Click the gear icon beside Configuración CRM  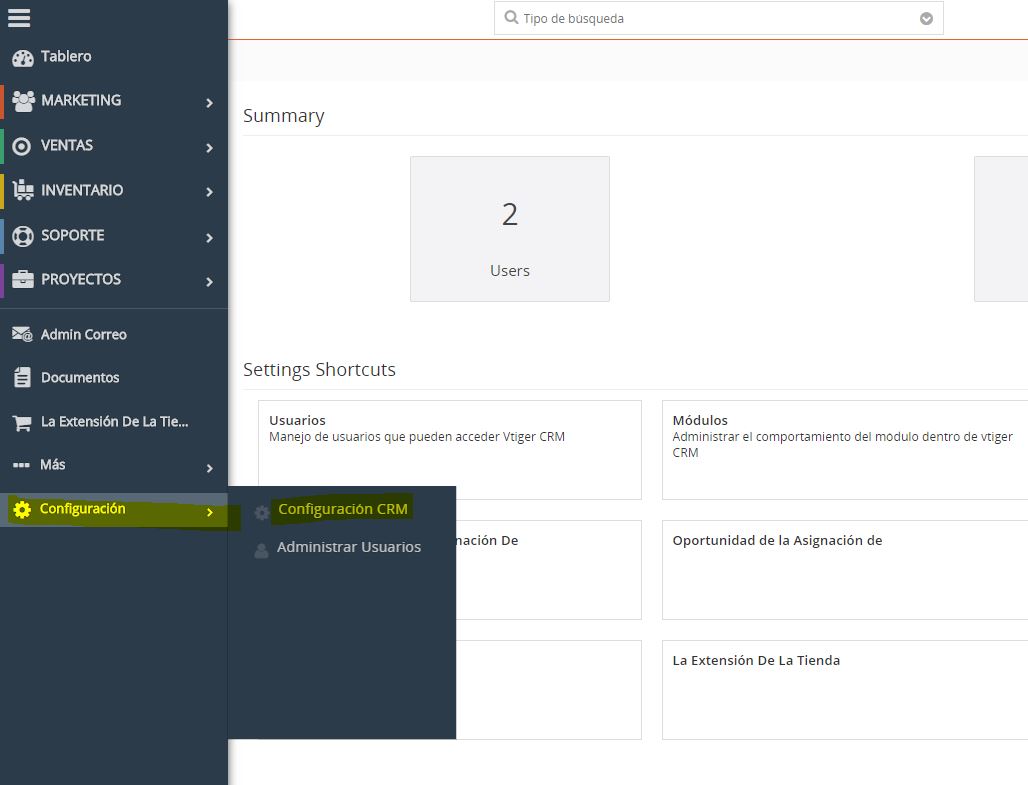point(262,512)
